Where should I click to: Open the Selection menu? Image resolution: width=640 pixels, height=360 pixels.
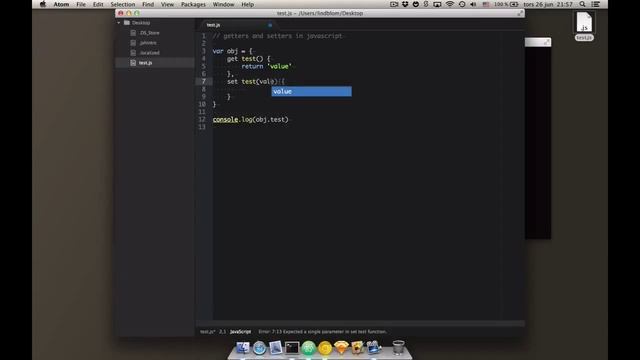click(122, 4)
